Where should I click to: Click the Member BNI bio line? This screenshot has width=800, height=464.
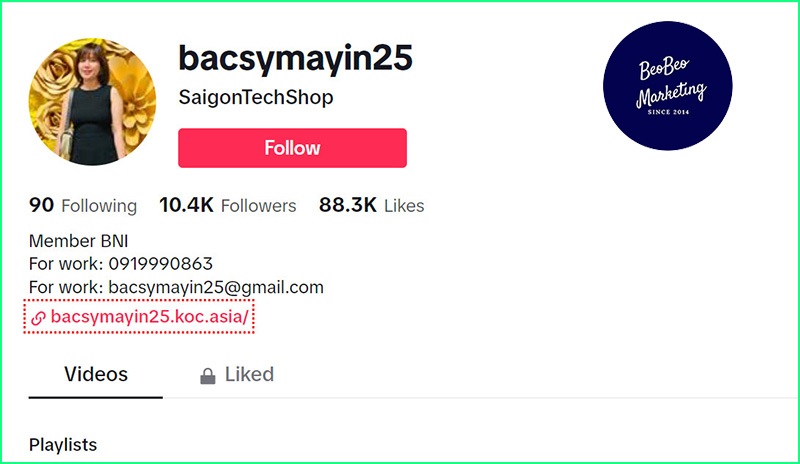tap(79, 241)
